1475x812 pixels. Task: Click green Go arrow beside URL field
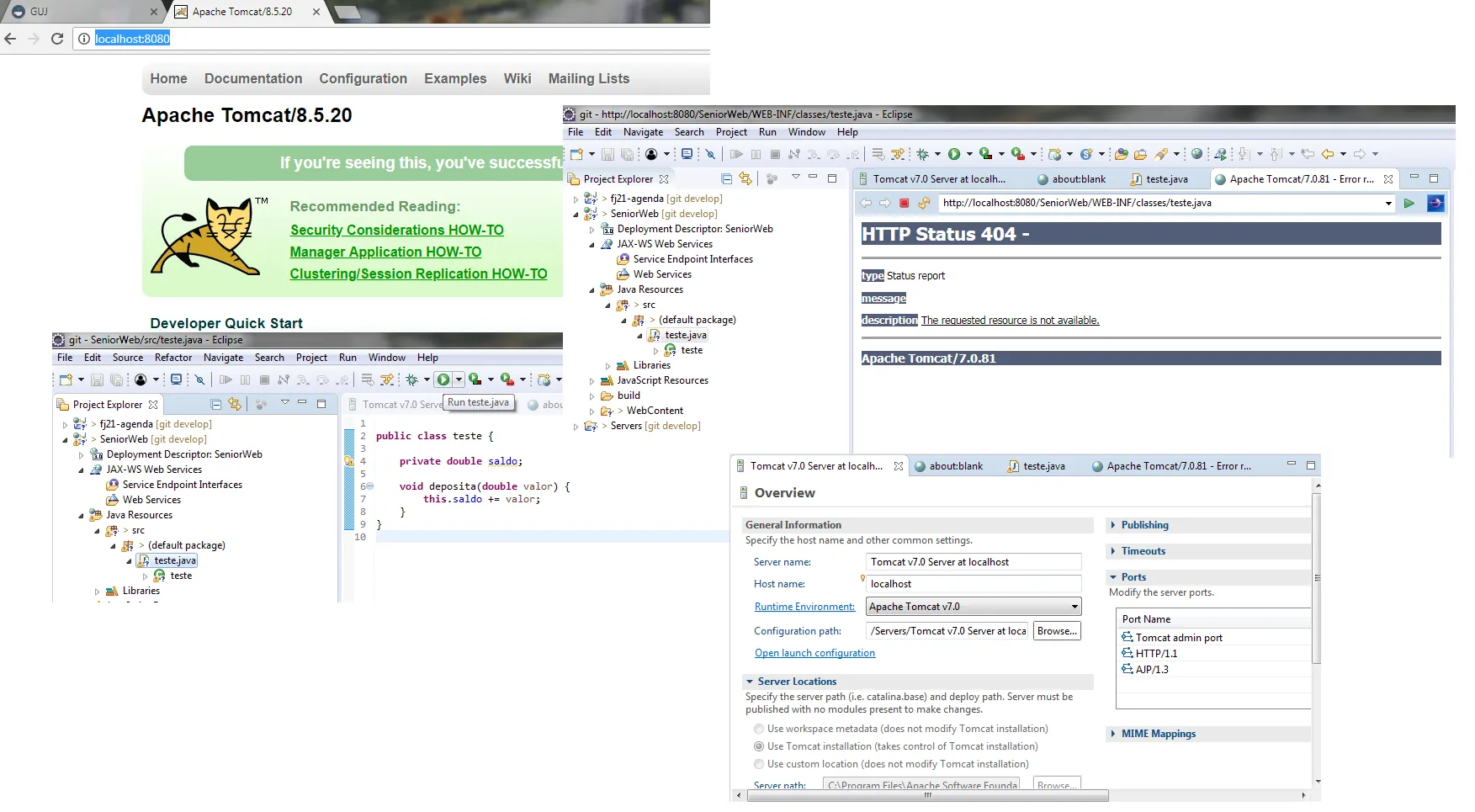(x=1409, y=203)
